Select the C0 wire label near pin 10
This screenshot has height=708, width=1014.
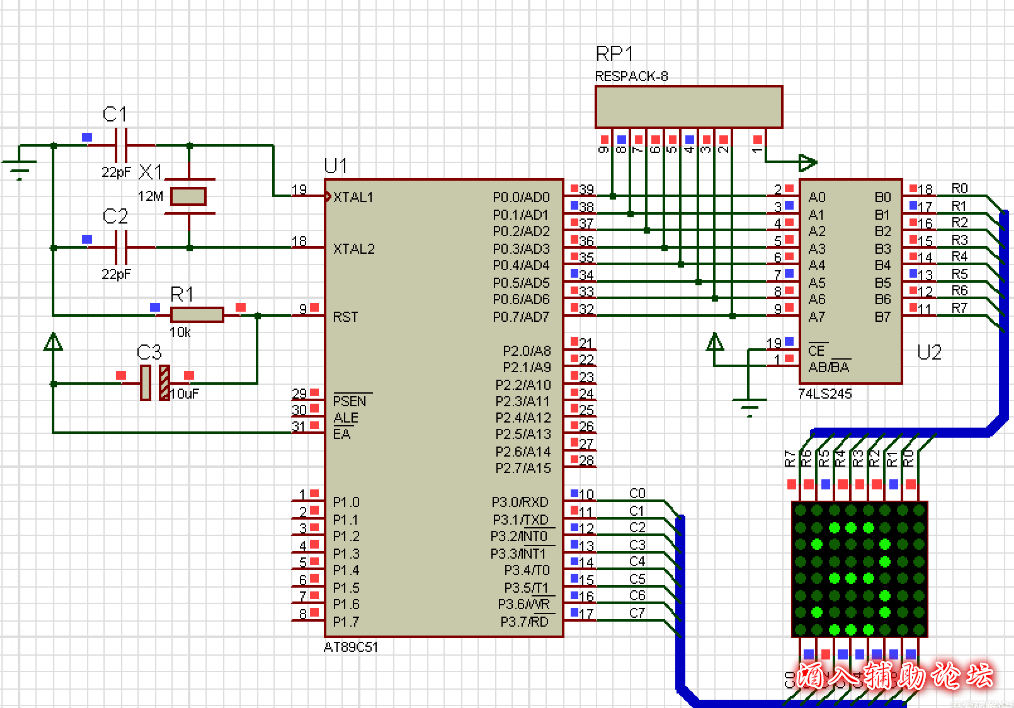pos(637,493)
